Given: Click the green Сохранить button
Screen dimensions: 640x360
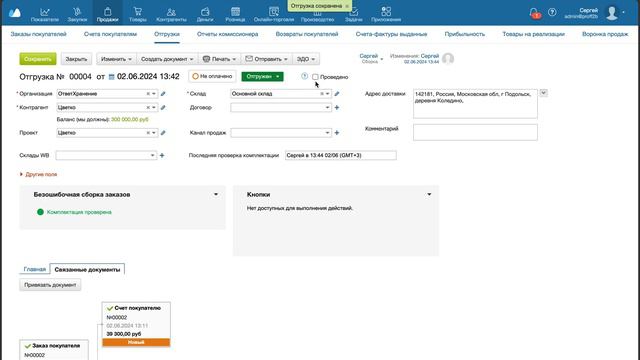Looking at the screenshot, I should point(38,59).
